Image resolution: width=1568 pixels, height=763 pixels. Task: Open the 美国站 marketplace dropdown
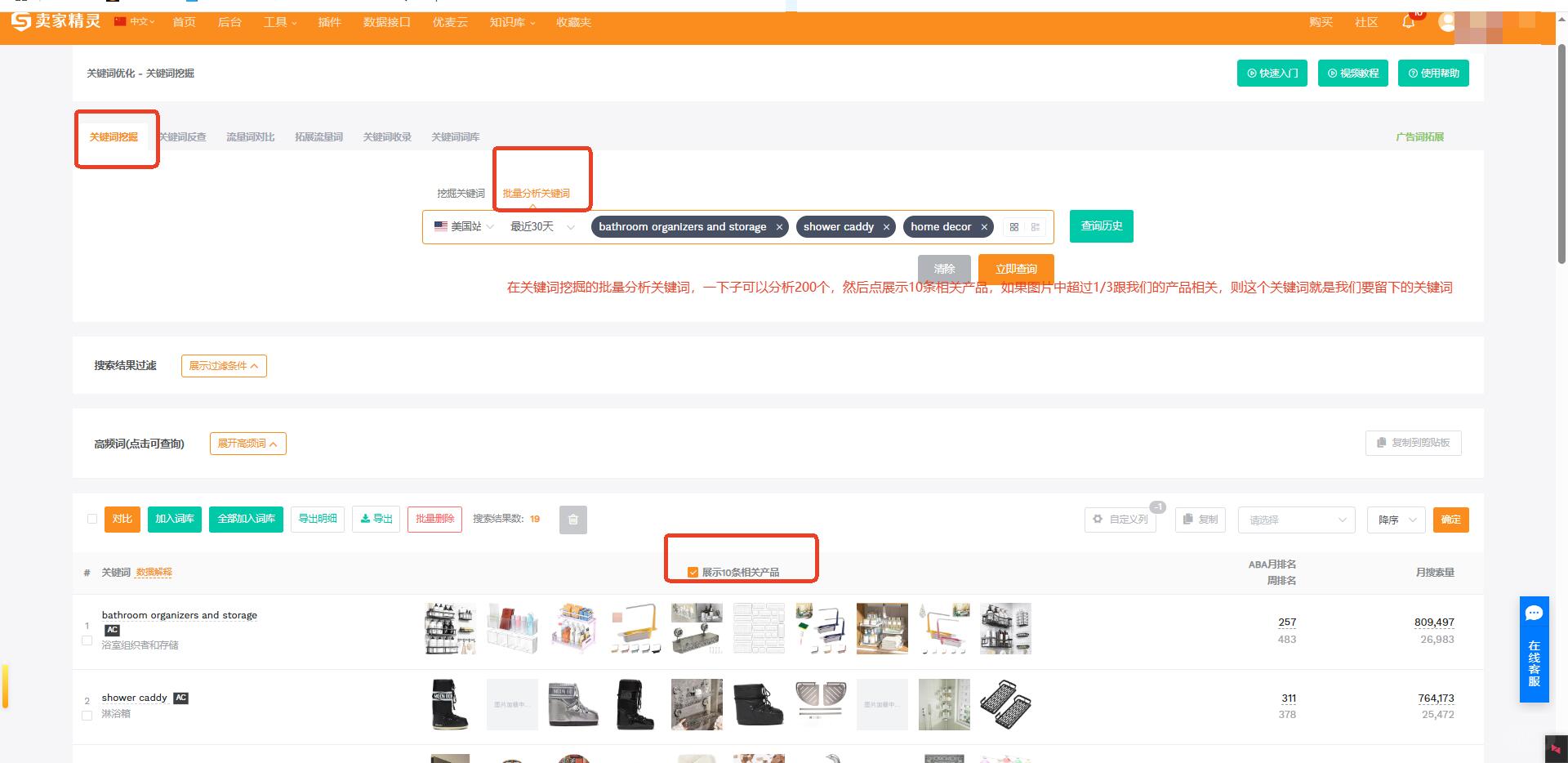(x=464, y=226)
